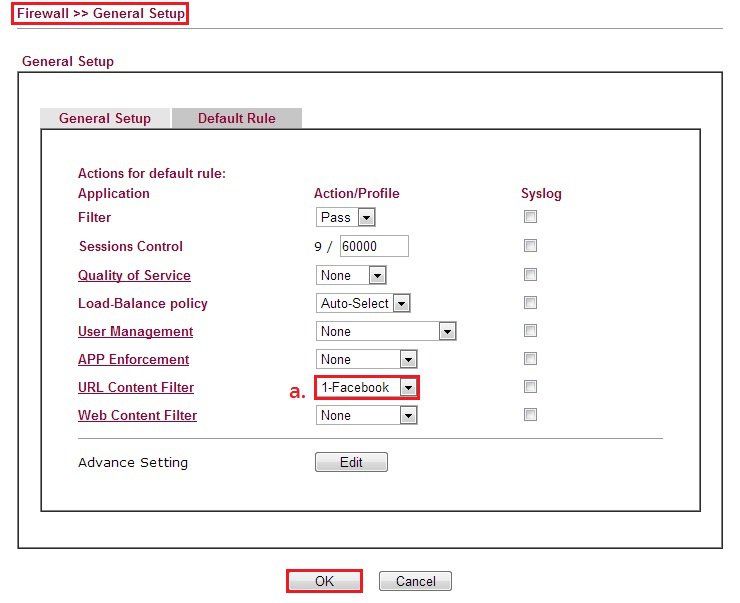Follow the URL Content Filter link
The width and height of the screenshot is (740, 603).
coord(136,387)
